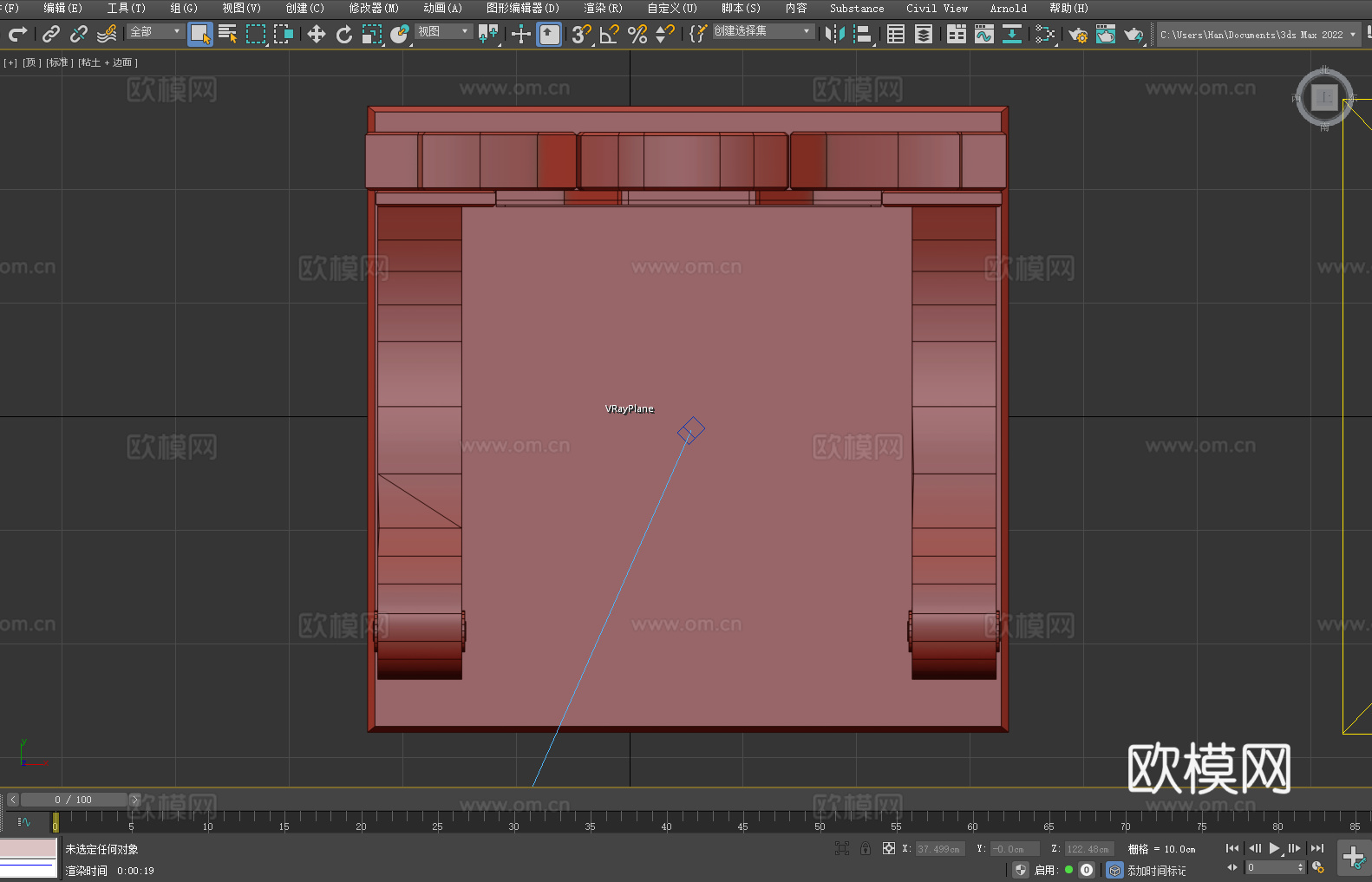Image resolution: width=1372 pixels, height=882 pixels.
Task: Open viewport [标准] shading preset menu
Action: 60,62
